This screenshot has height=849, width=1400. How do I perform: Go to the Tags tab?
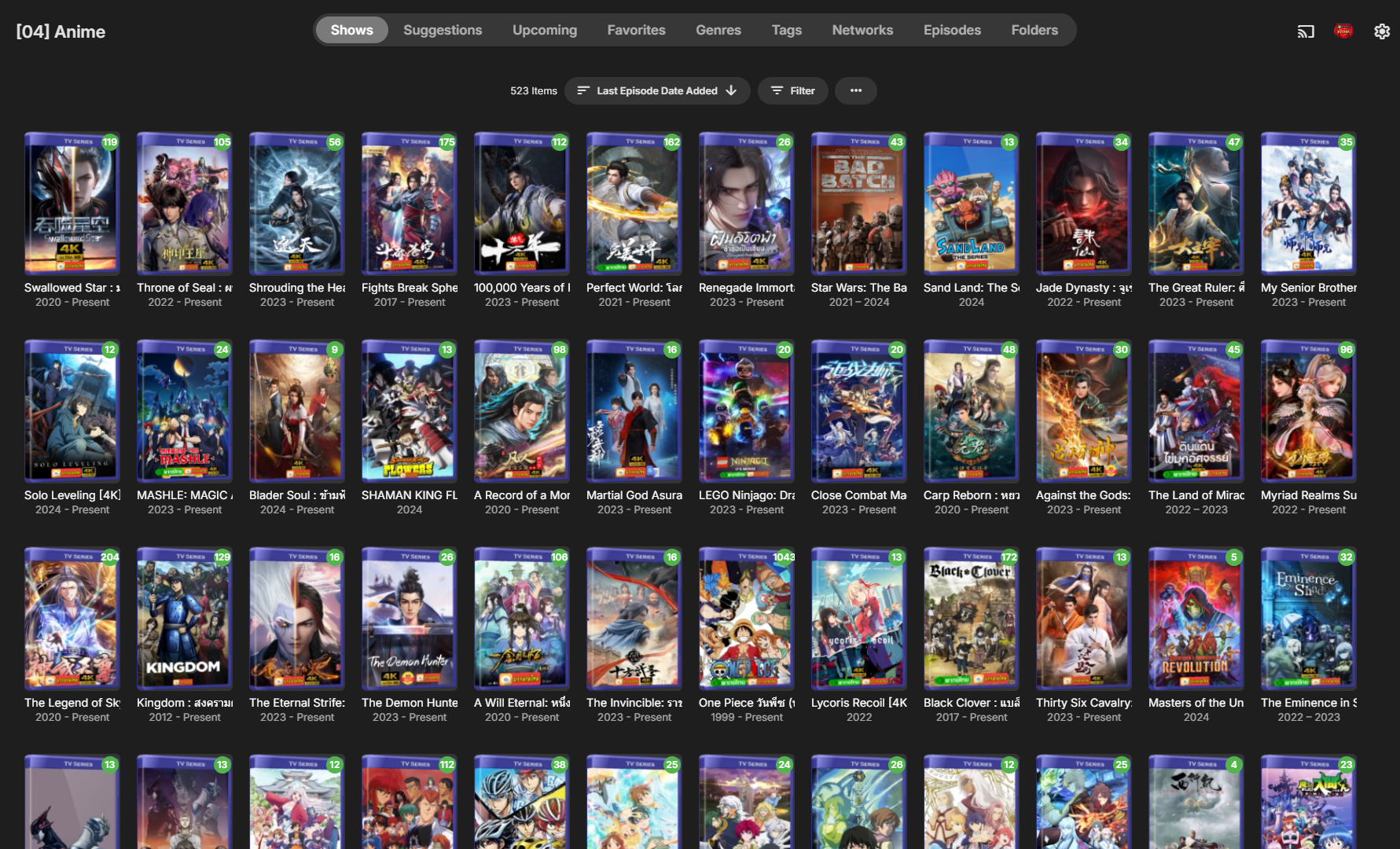(787, 30)
